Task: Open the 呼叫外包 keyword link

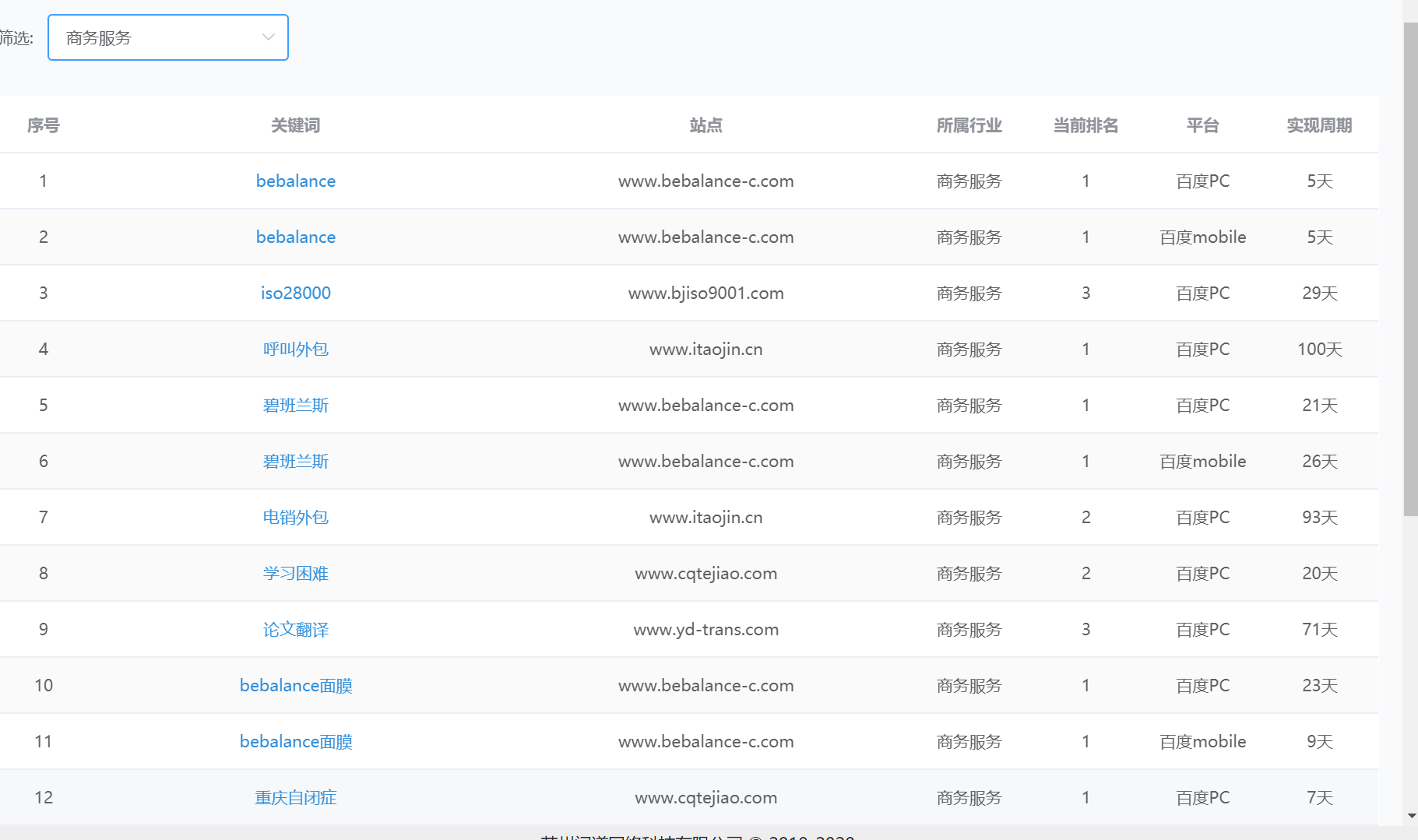Action: click(x=296, y=349)
